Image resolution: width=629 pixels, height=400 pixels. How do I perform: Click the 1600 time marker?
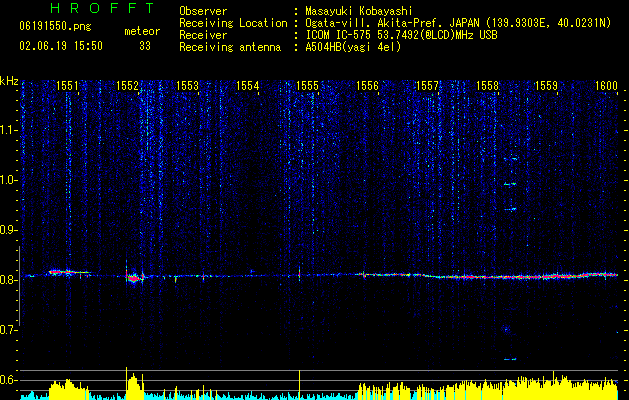tap(606, 86)
